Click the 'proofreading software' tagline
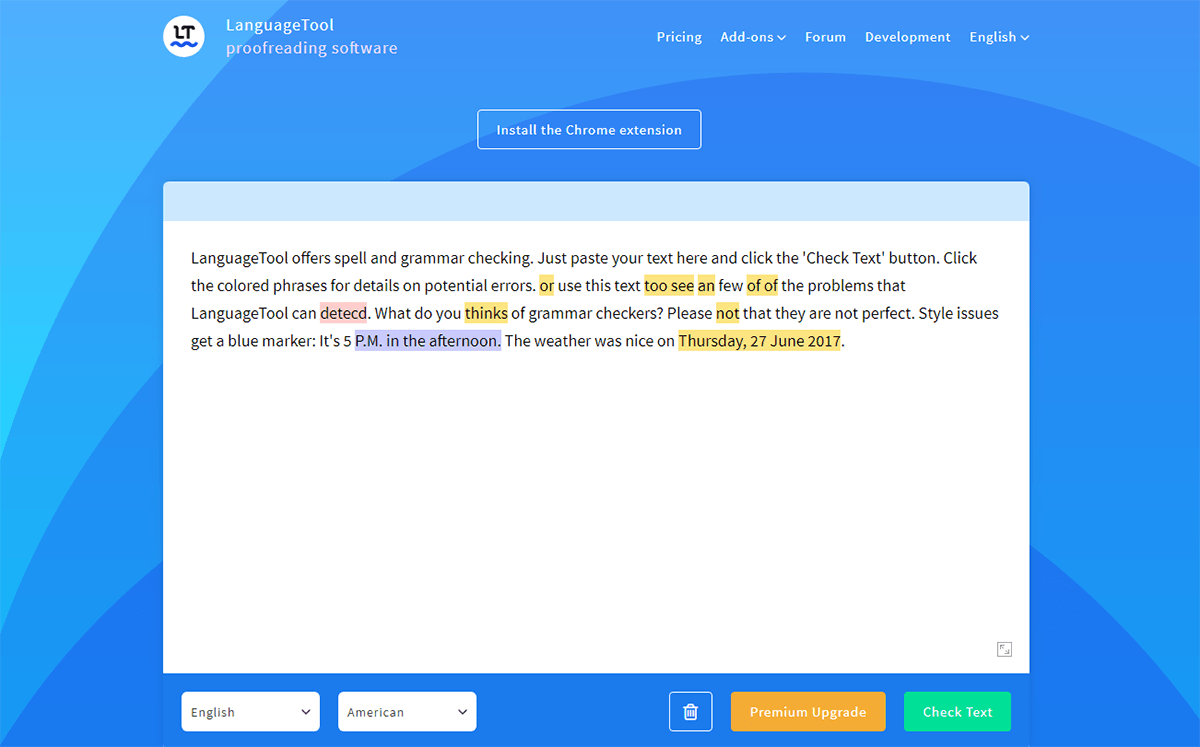The width and height of the screenshot is (1200, 747). 311,48
